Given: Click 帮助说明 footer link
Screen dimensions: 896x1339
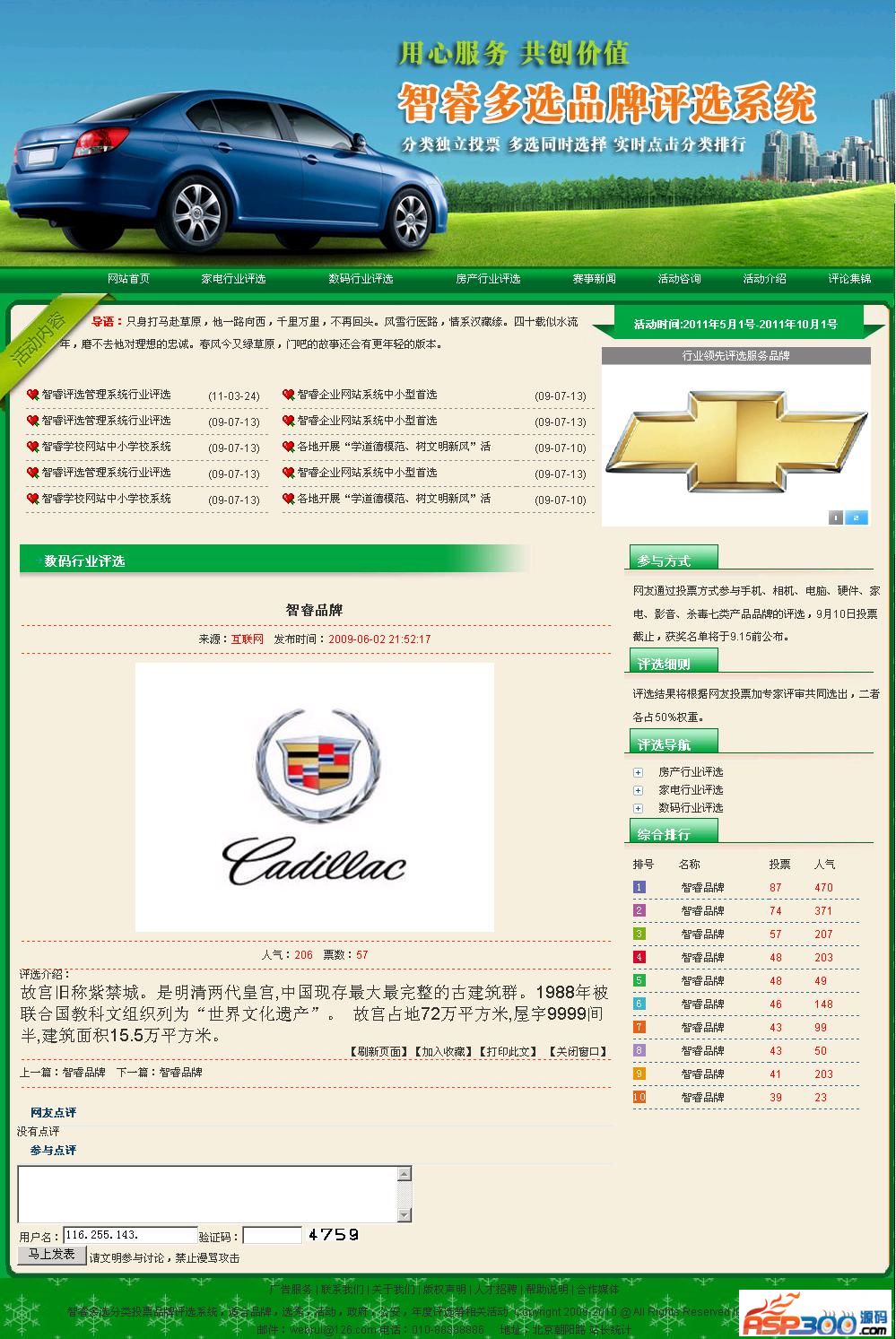Looking at the screenshot, I should click(547, 1290).
